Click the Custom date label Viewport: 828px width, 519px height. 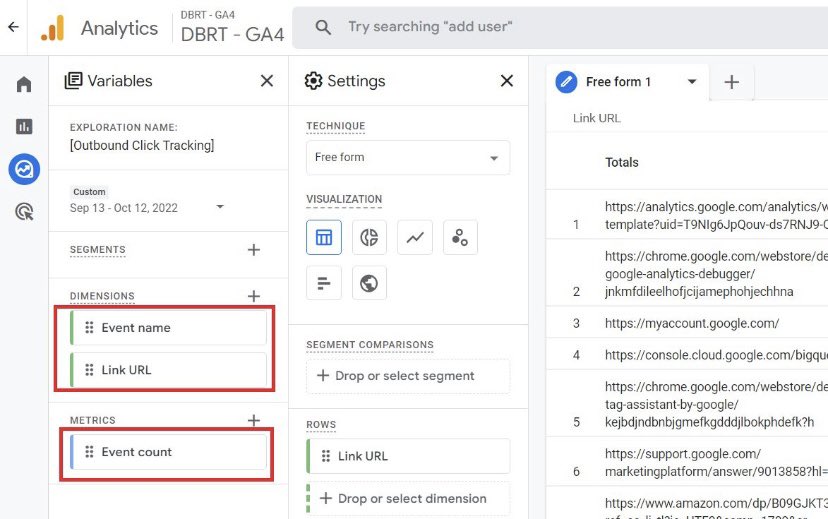[x=89, y=192]
